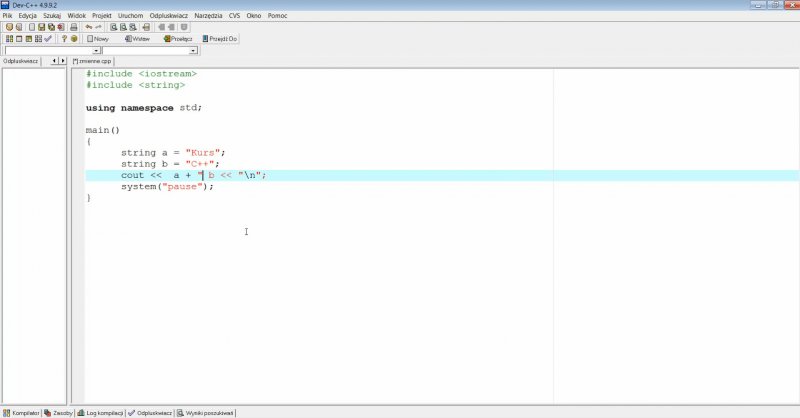Click the Find magnifier icon in the toolbar
The width and height of the screenshot is (800, 418).
coord(114,27)
